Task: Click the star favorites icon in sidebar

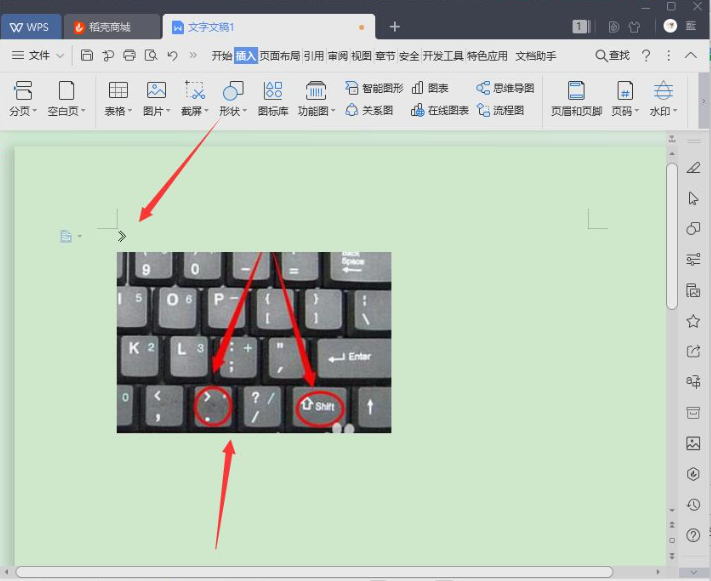Action: point(693,321)
